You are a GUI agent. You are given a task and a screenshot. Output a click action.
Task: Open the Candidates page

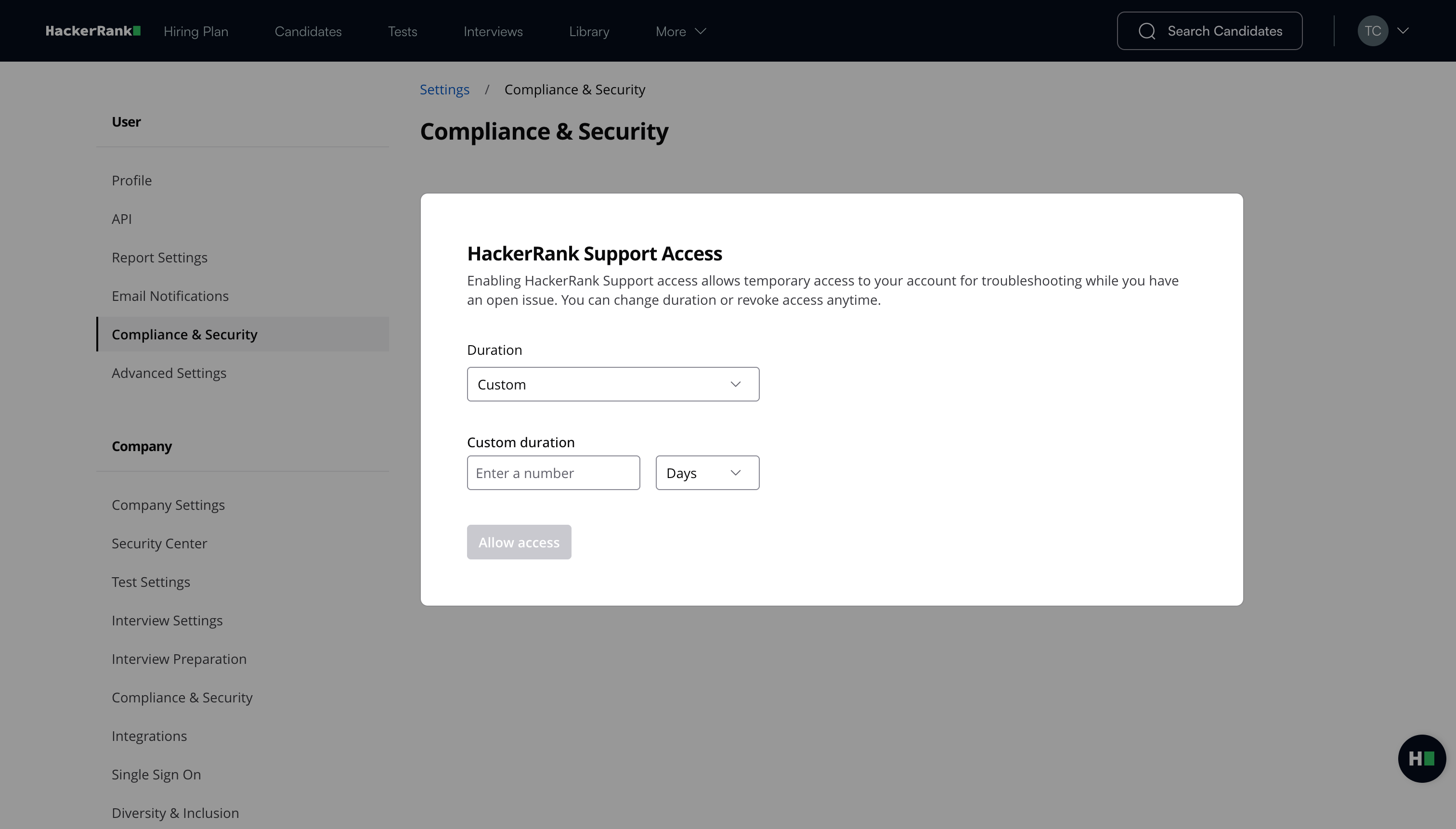click(308, 31)
